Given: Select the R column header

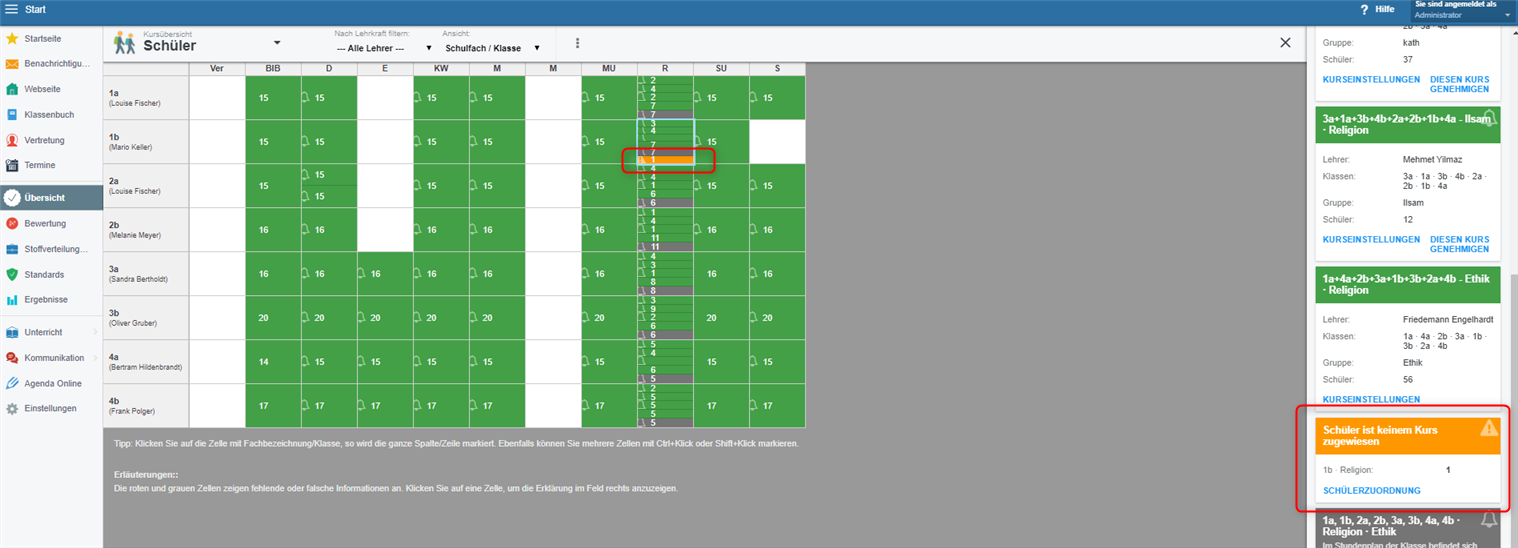Looking at the screenshot, I should pyautogui.click(x=665, y=68).
